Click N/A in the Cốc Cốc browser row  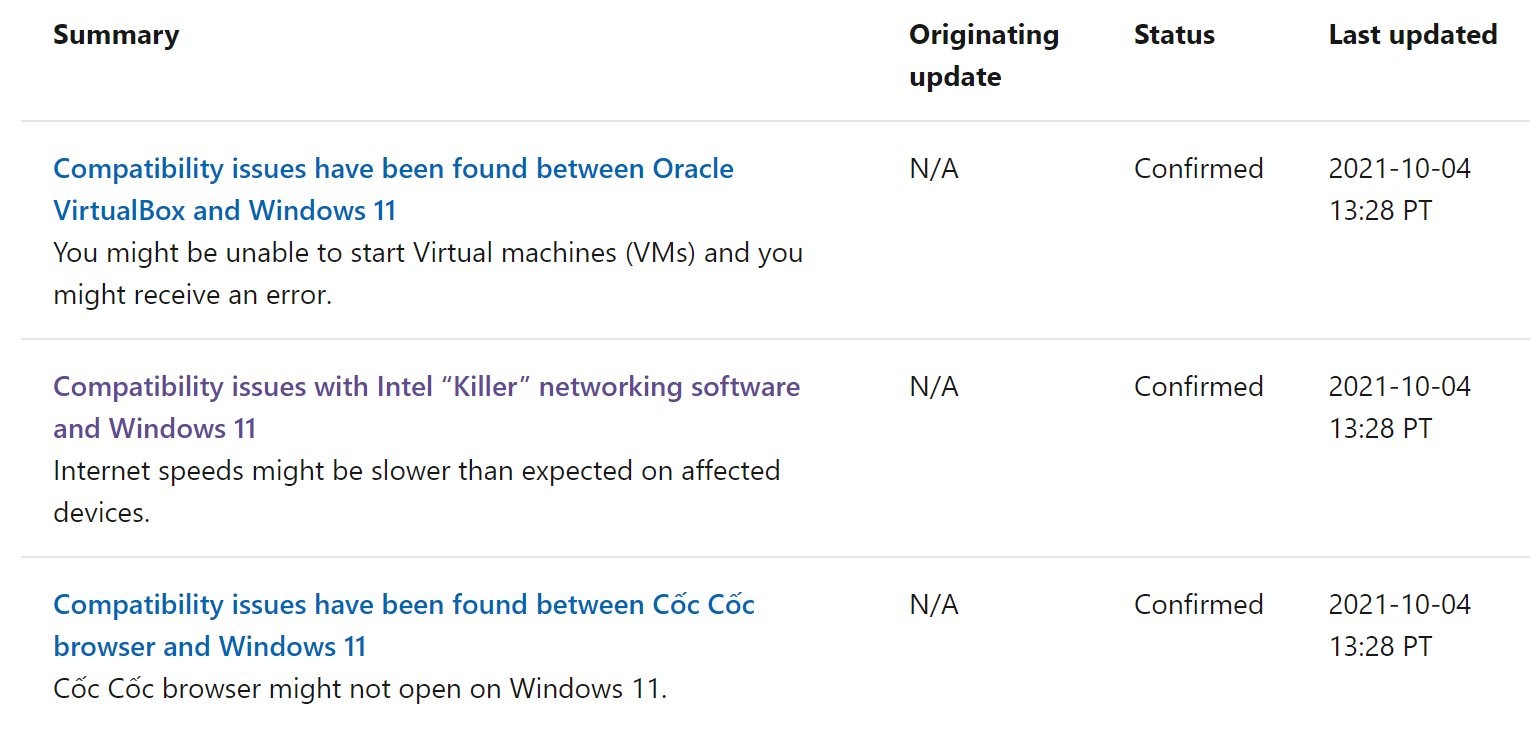click(933, 605)
